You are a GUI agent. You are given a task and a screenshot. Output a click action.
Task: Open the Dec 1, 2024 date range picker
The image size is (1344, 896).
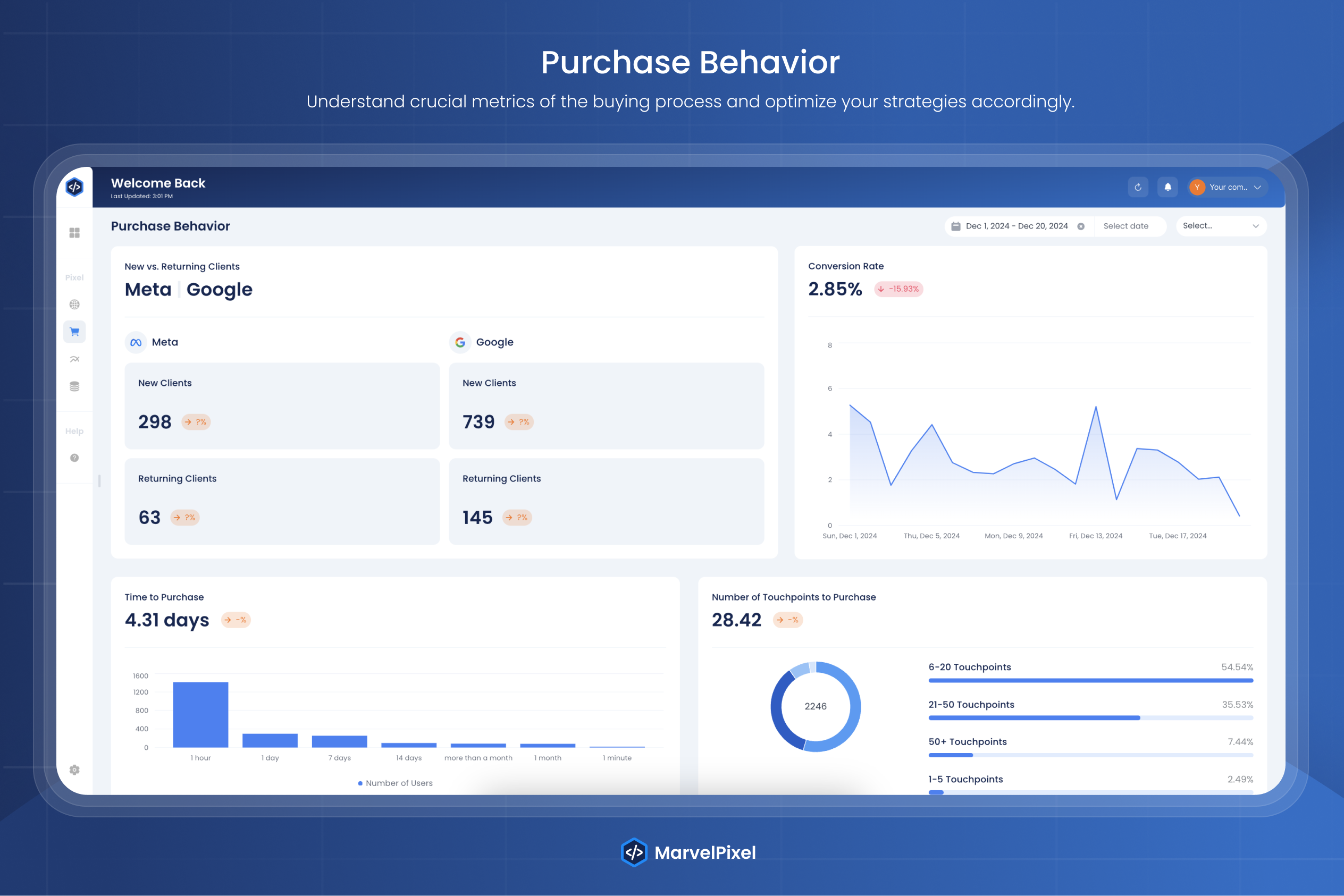pyautogui.click(x=1016, y=226)
